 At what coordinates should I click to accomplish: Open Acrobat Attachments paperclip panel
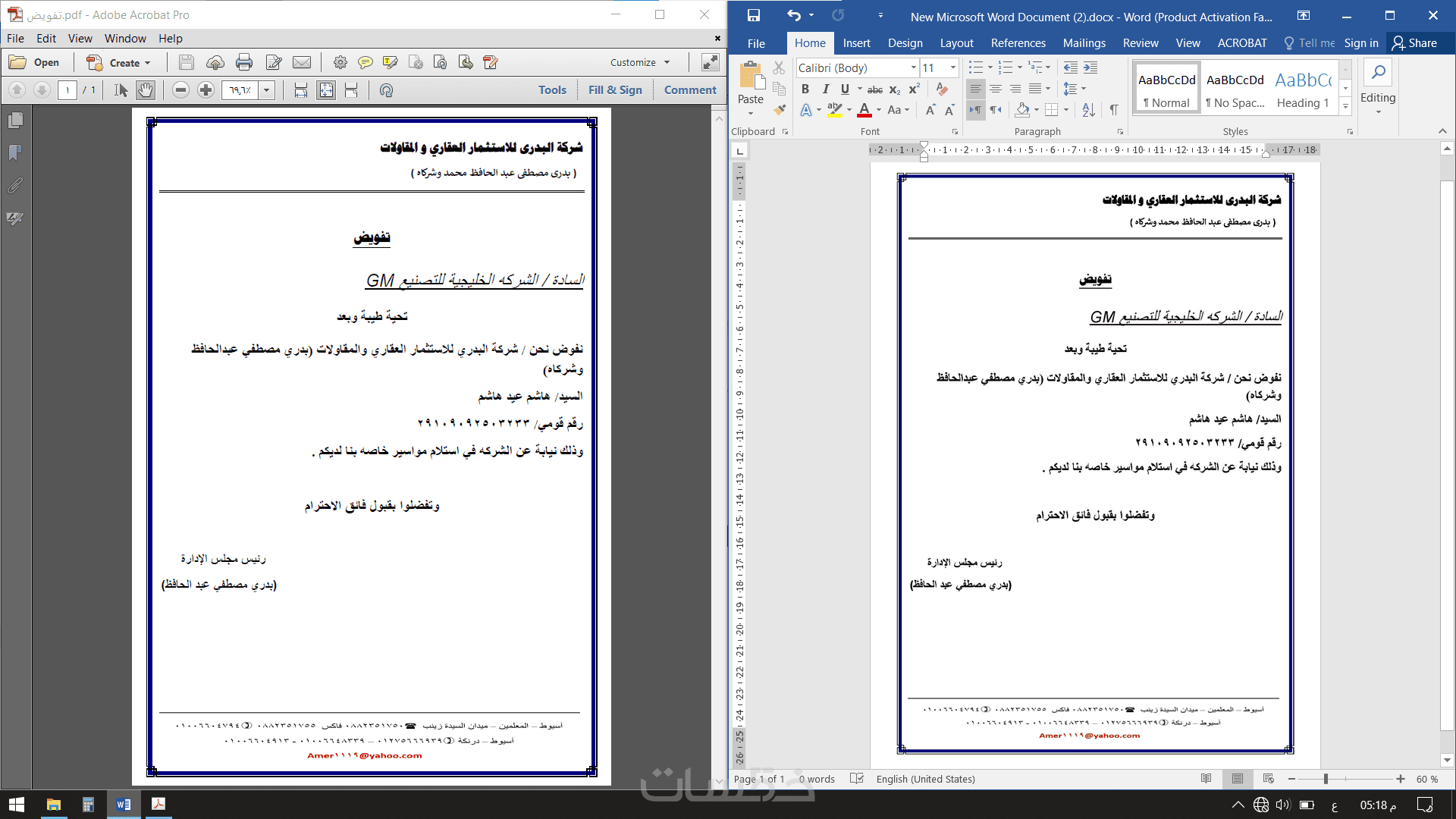point(15,185)
